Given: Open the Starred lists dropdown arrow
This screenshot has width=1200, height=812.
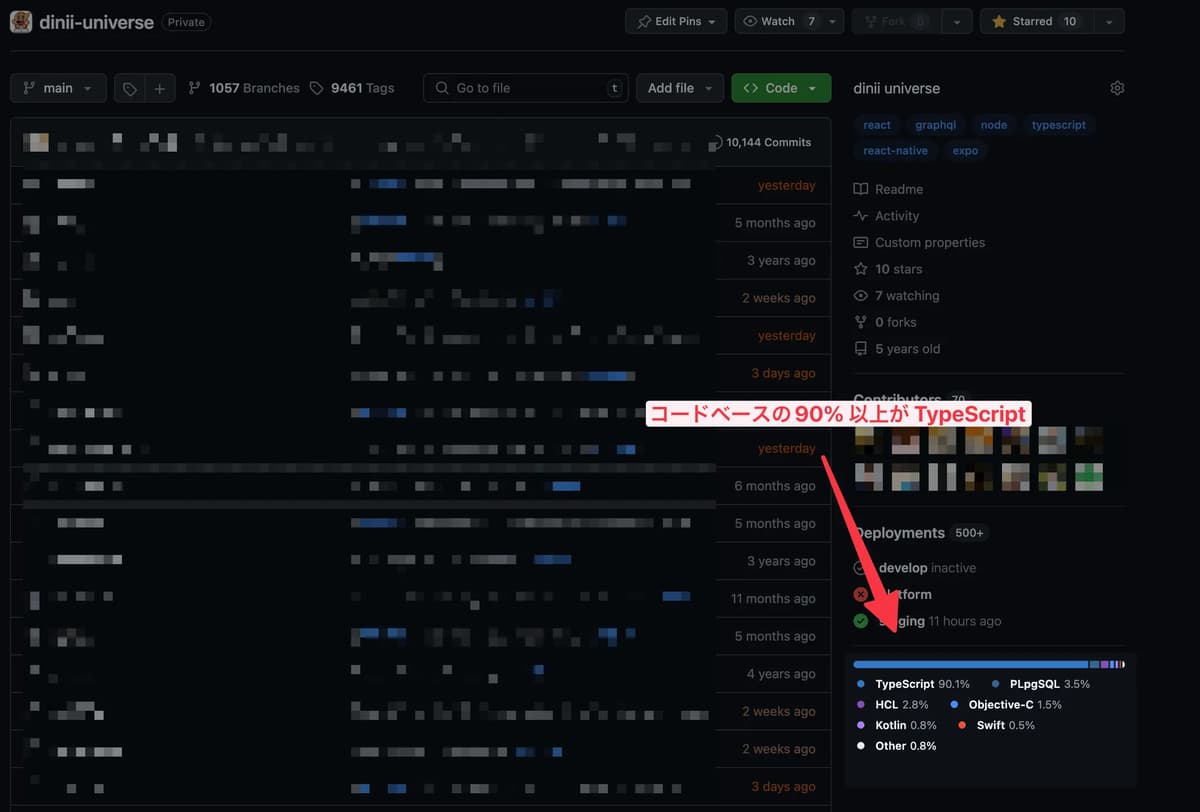Looking at the screenshot, I should point(1109,21).
